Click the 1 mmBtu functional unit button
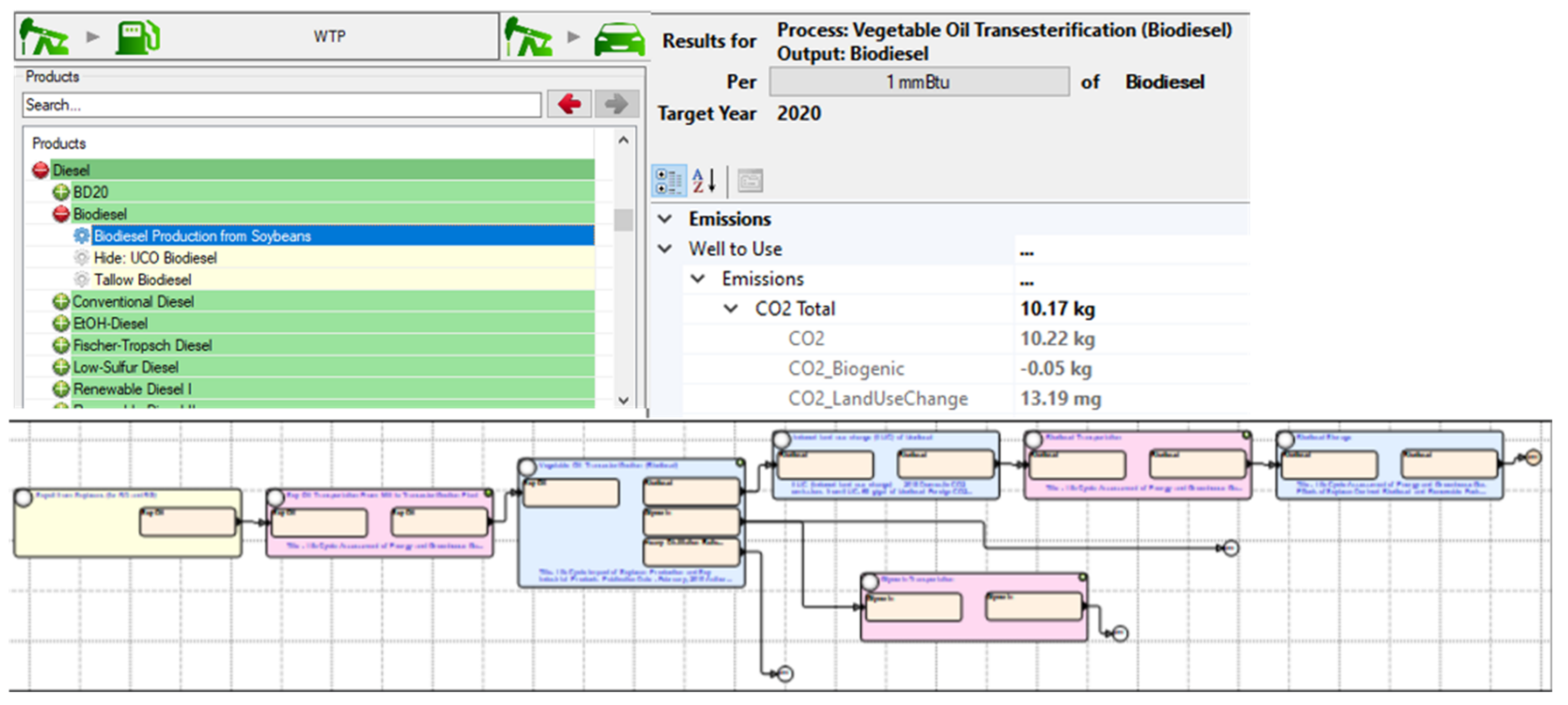1568x705 pixels. [x=918, y=82]
